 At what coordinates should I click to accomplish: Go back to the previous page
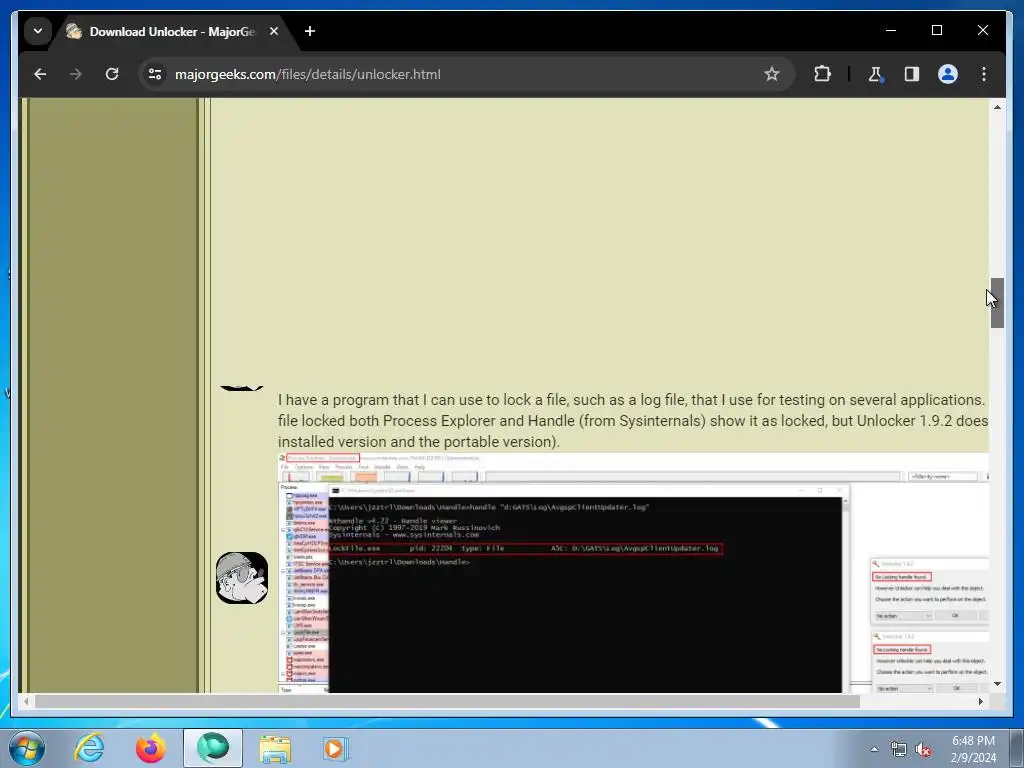click(x=40, y=74)
